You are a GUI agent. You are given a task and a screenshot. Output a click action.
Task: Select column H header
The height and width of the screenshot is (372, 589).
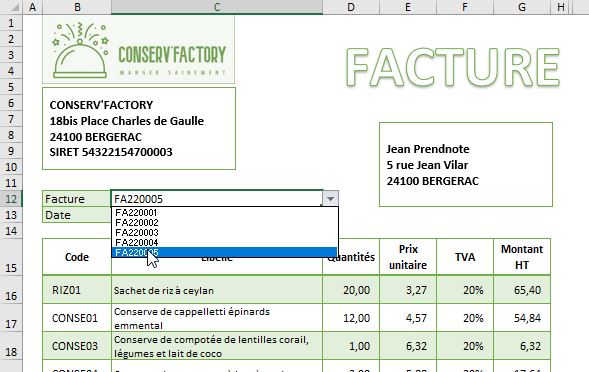tap(561, 7)
